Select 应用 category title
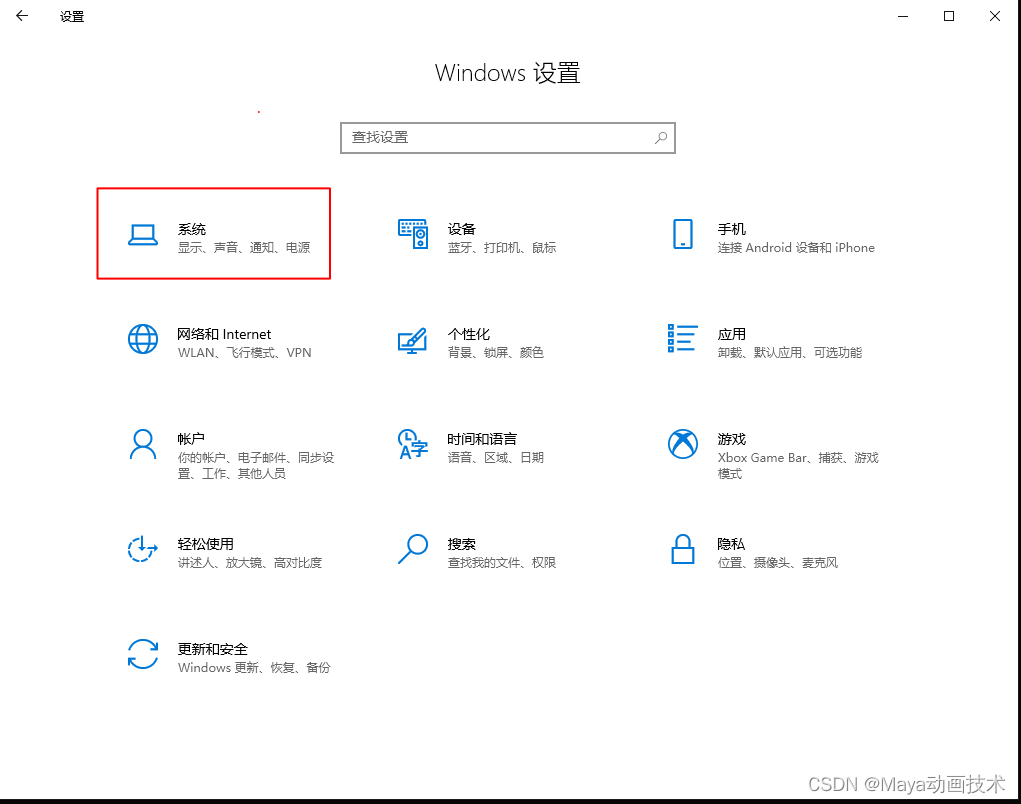1021x804 pixels. [731, 334]
